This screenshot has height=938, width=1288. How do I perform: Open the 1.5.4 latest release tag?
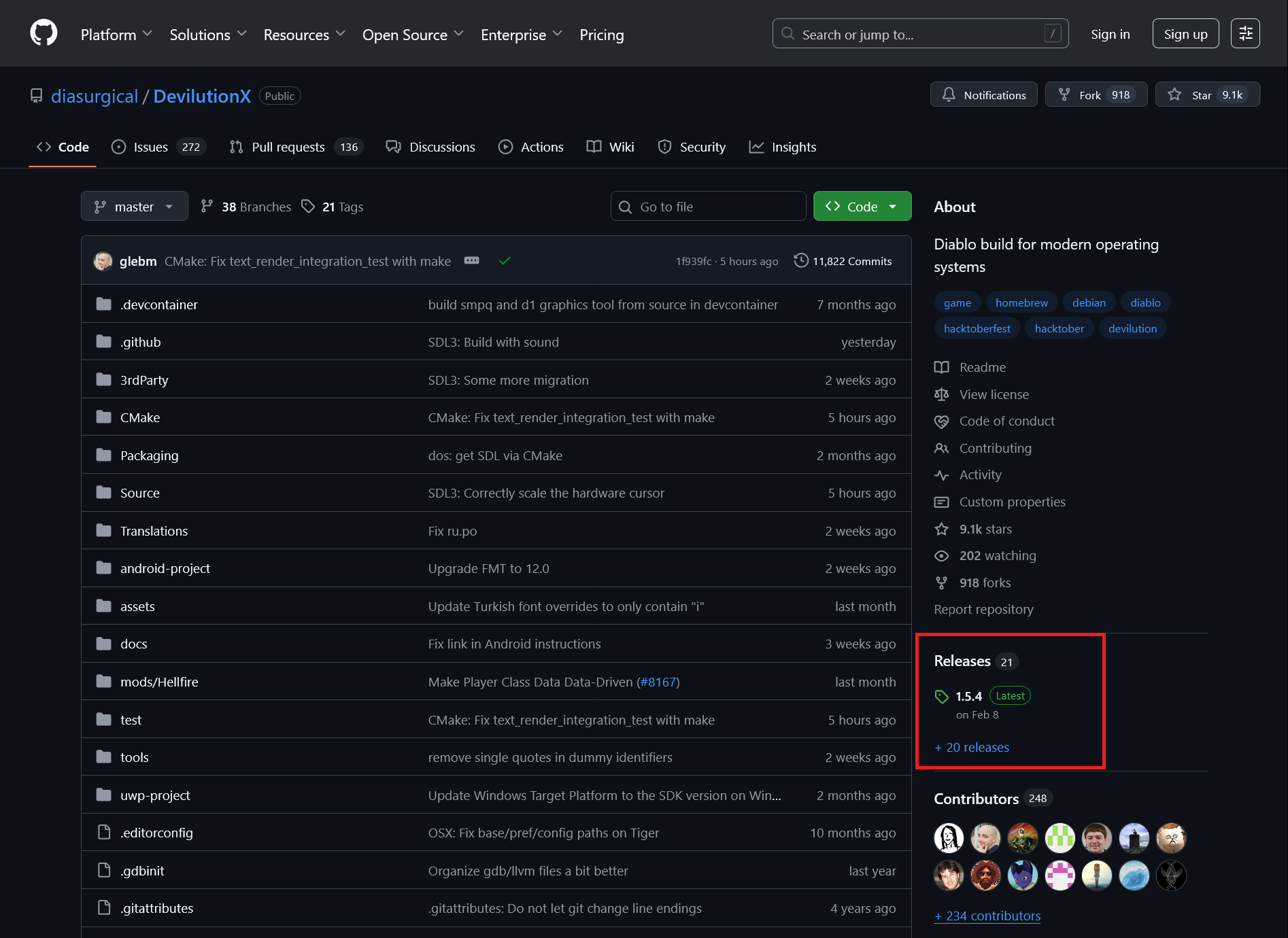coord(968,696)
